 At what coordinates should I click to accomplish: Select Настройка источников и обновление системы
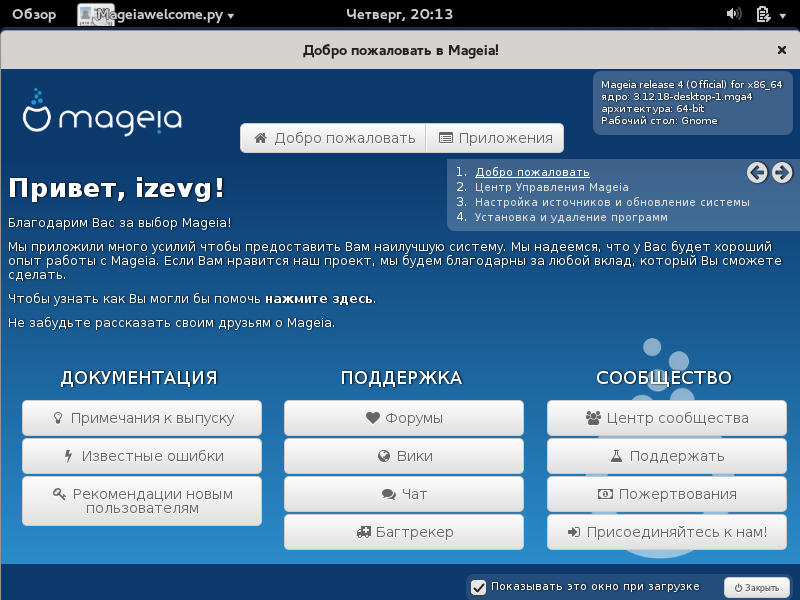(x=612, y=202)
